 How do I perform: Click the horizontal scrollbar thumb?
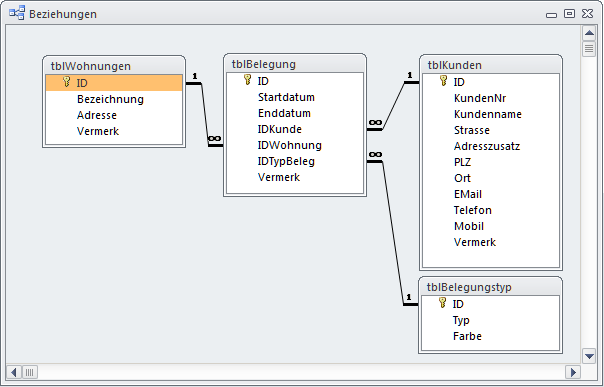30,372
